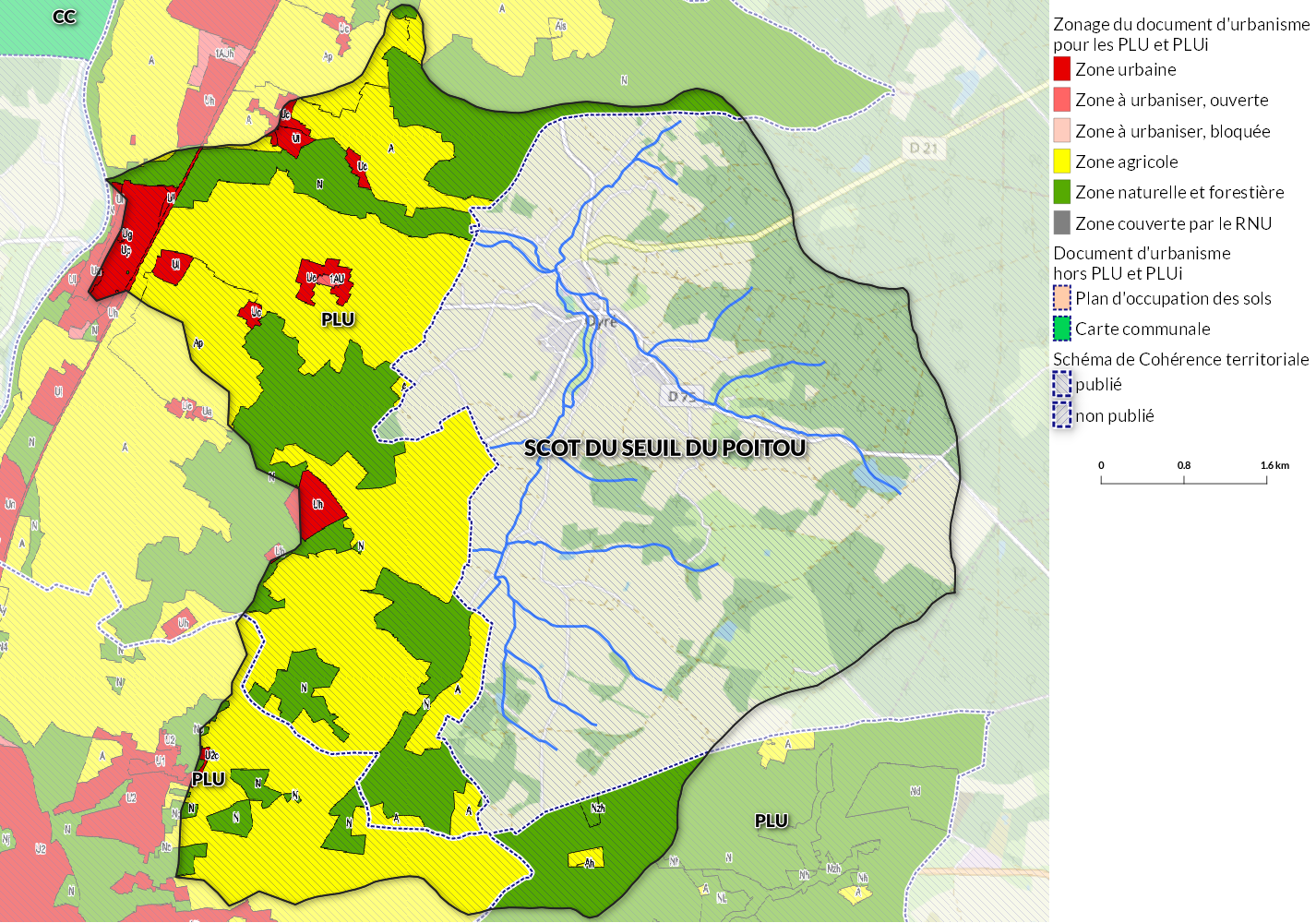
Task: Click the Zone à urbaniser, ouverte swatch
Action: pyautogui.click(x=1062, y=100)
